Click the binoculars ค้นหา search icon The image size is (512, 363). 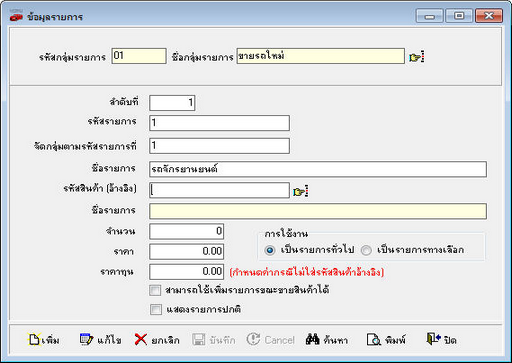coord(312,340)
